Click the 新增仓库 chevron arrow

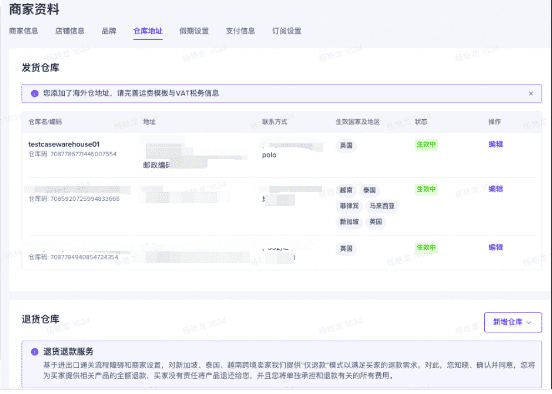pos(528,322)
